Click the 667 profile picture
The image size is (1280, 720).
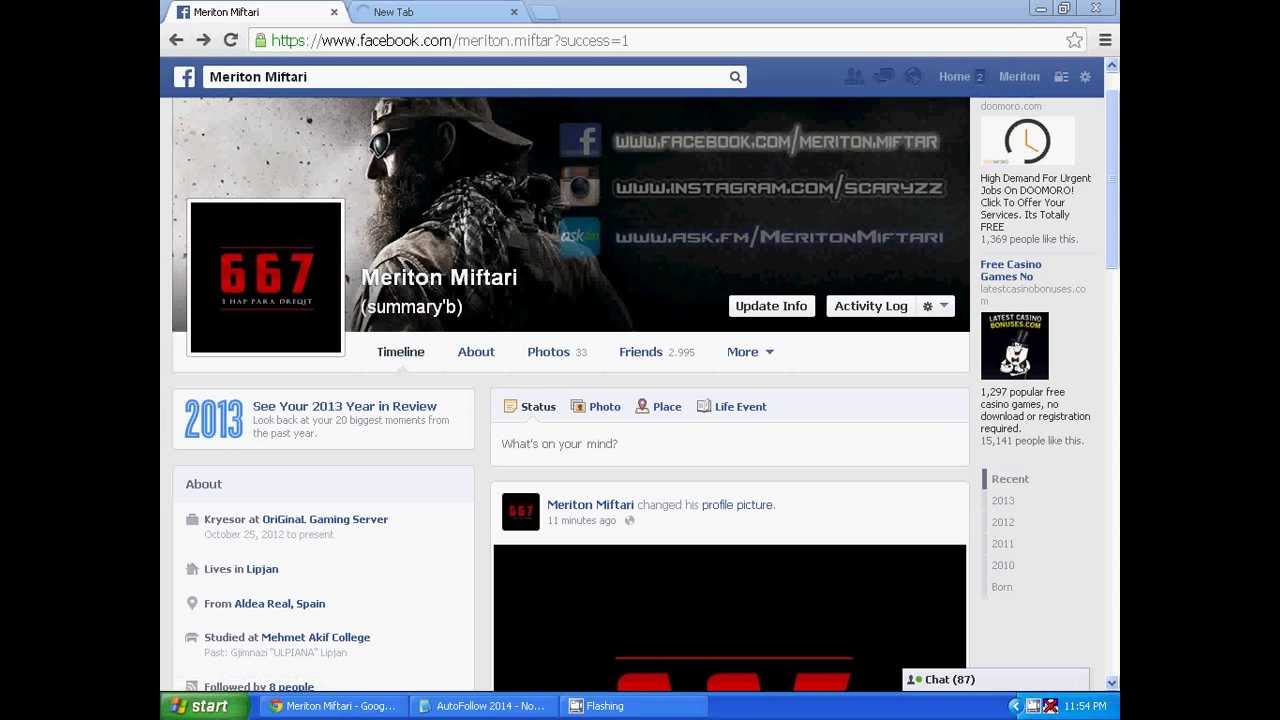tap(266, 277)
